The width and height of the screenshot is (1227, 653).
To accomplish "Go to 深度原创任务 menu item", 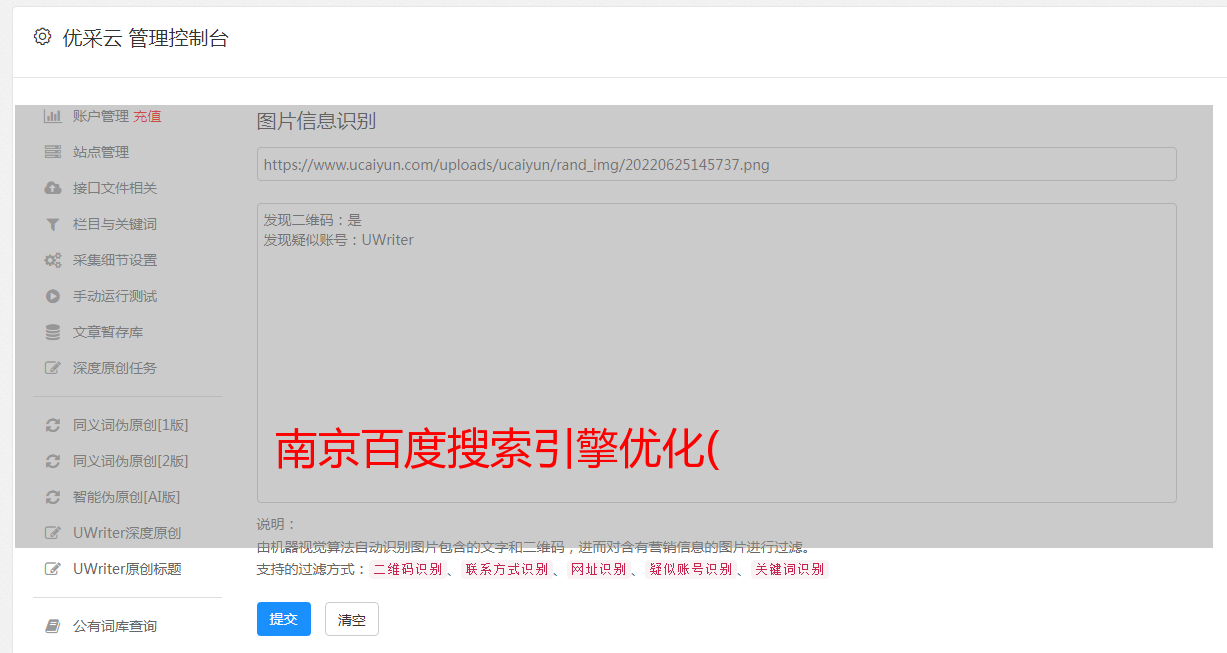I will tap(115, 368).
